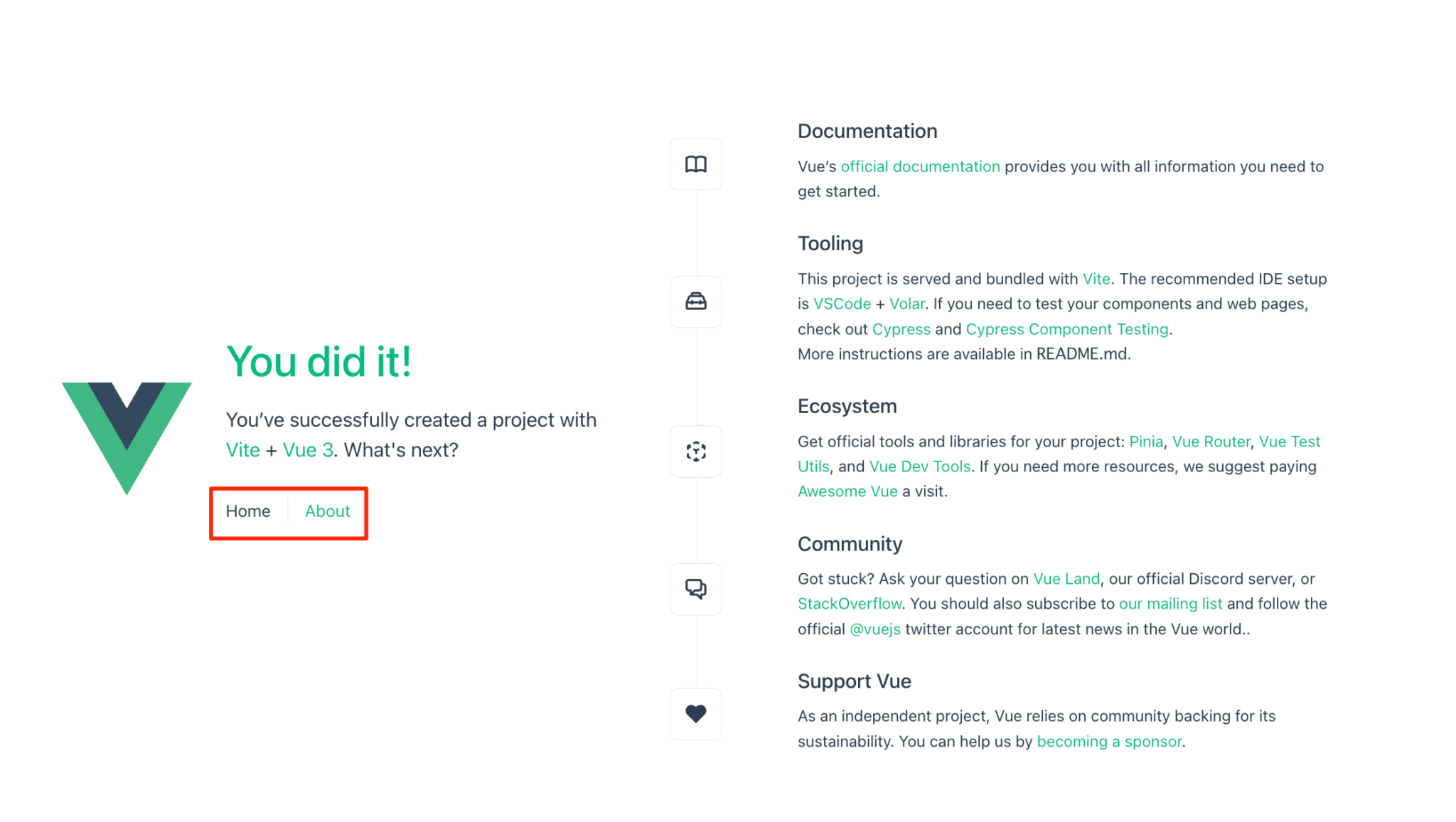Switch to the About page
This screenshot has height=822, width=1456.
click(327, 511)
